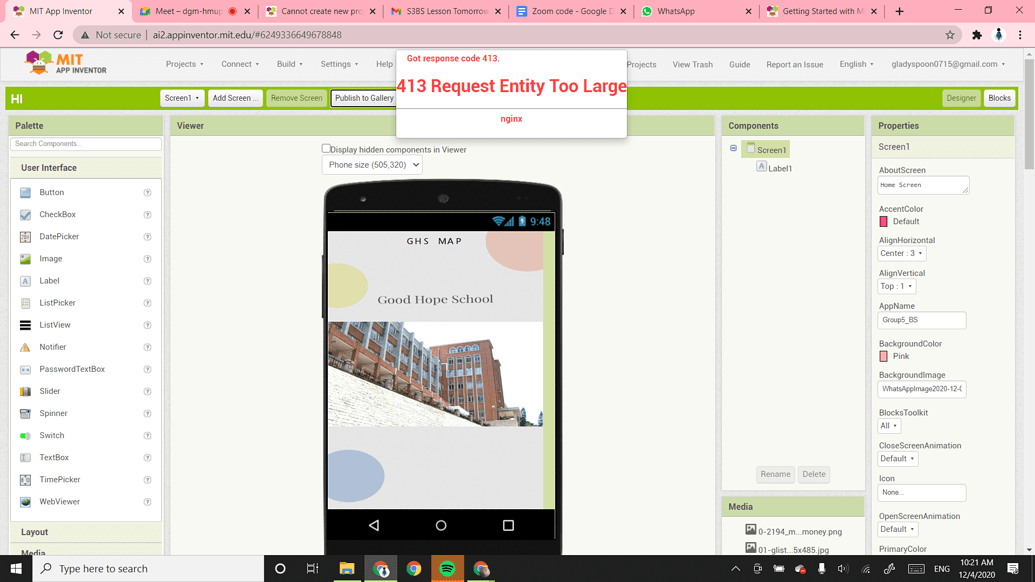Open the Projects menu
The height and width of the screenshot is (582, 1035).
[184, 63]
